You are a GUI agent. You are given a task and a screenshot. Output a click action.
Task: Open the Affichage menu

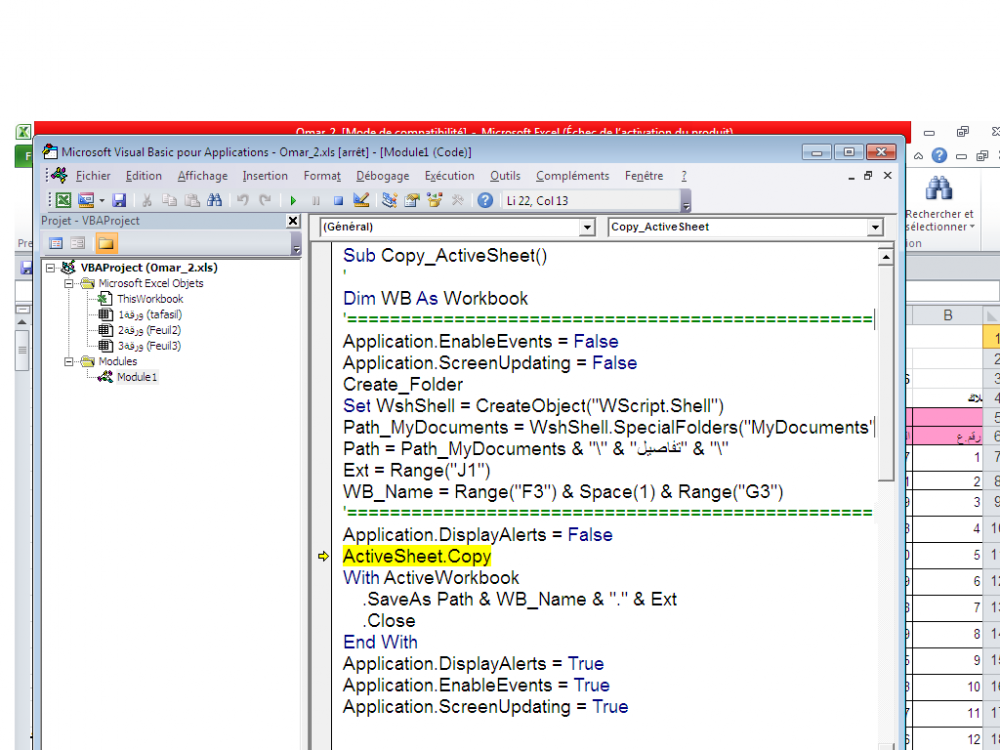coord(203,176)
